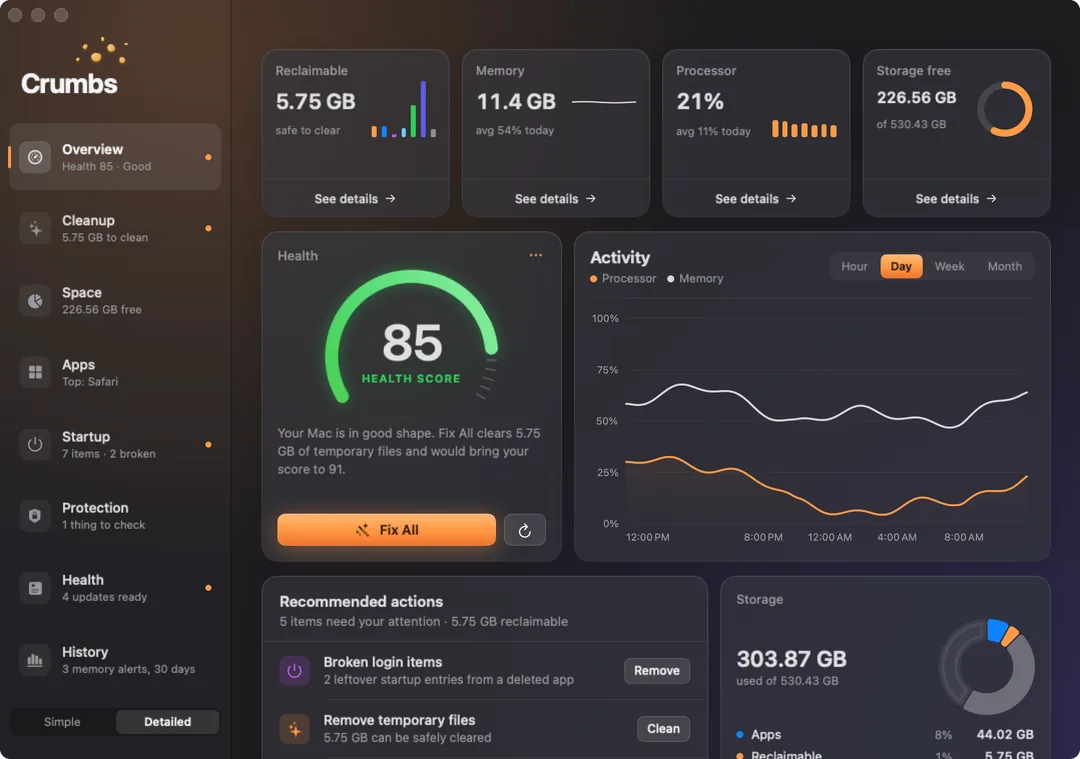This screenshot has height=759, width=1080.
Task: Click the orange alert dot on Startup item
Action: 208,445
